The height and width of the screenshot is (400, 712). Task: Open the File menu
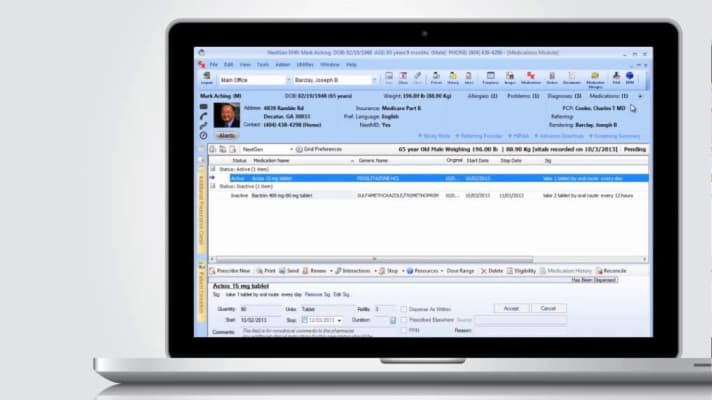click(214, 64)
